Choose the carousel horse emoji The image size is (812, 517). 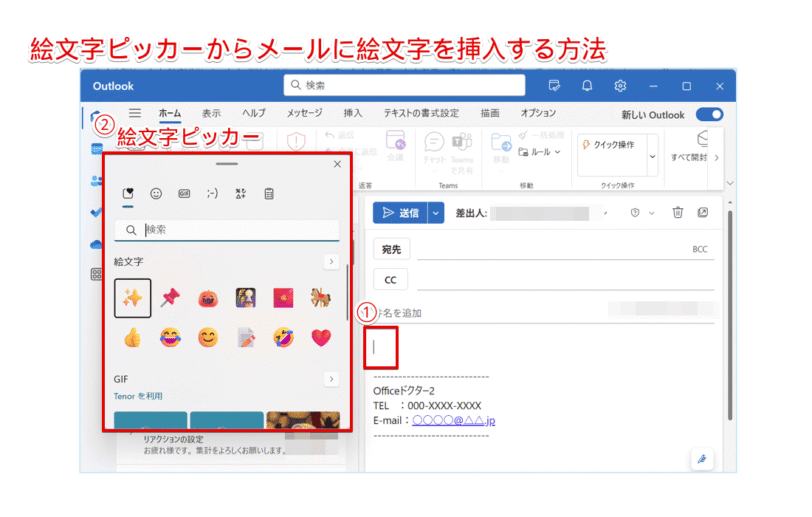(321, 297)
